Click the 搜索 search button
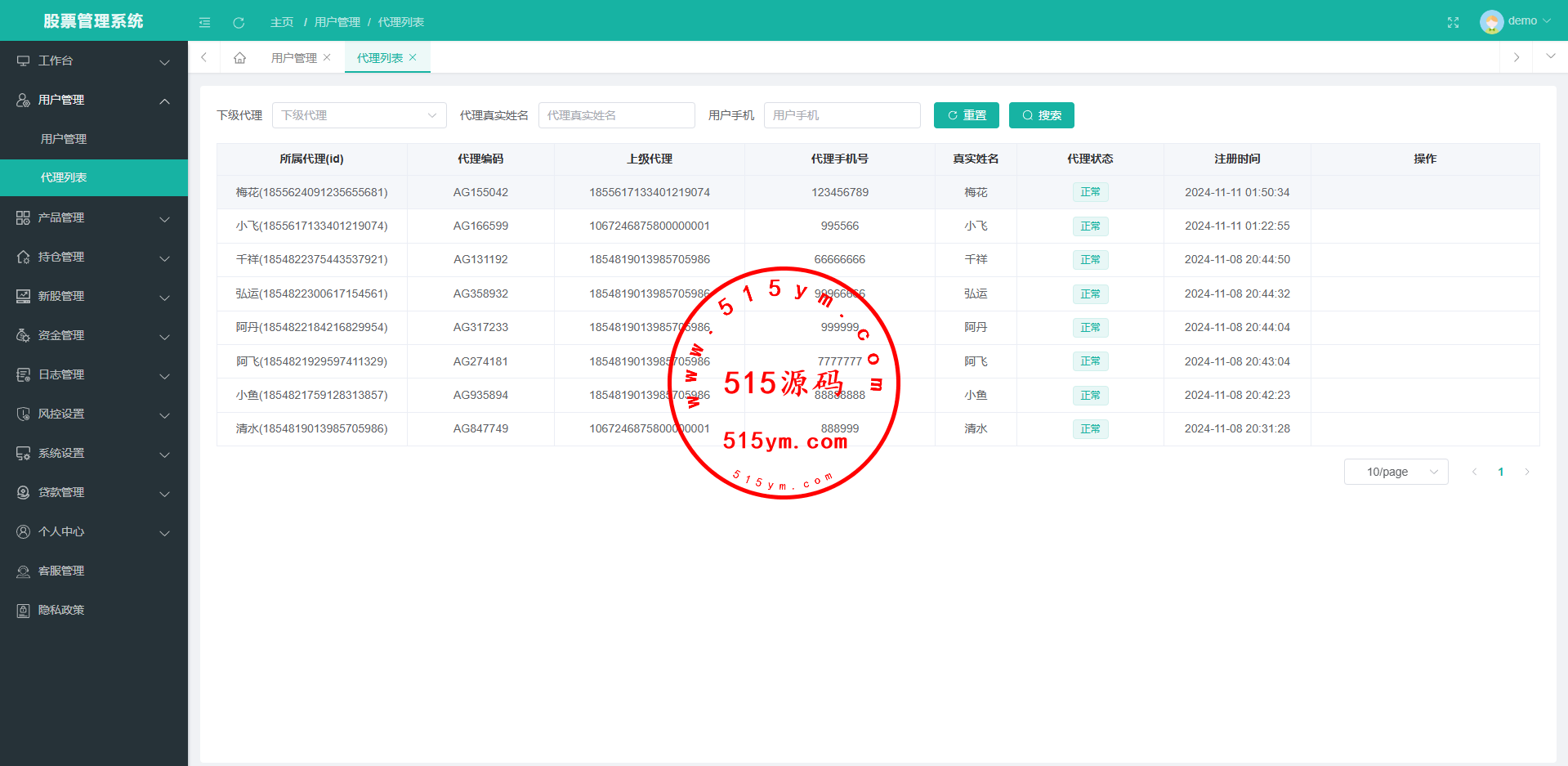 pos(1041,115)
